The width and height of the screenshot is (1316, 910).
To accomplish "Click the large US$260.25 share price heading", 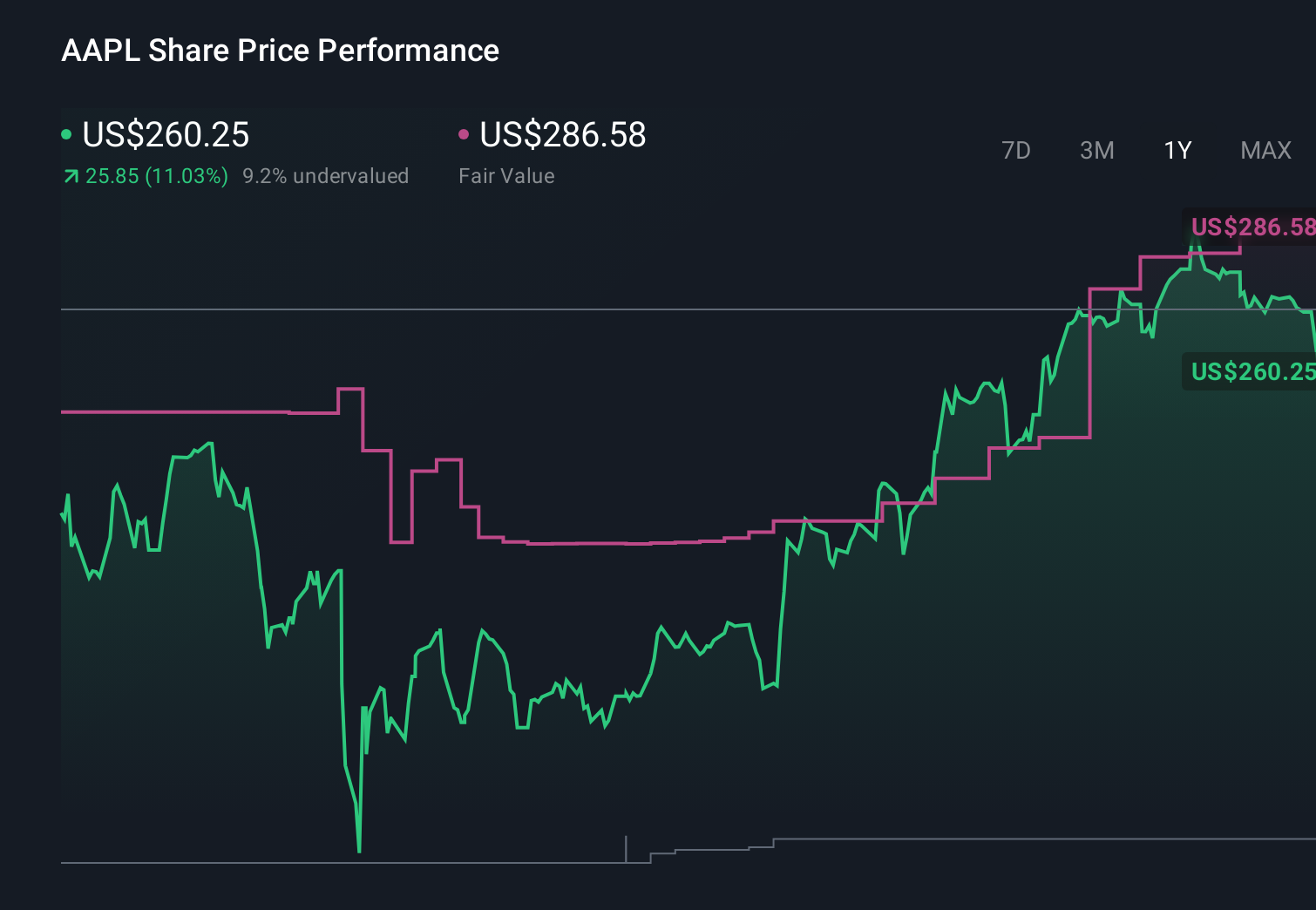I will (166, 134).
